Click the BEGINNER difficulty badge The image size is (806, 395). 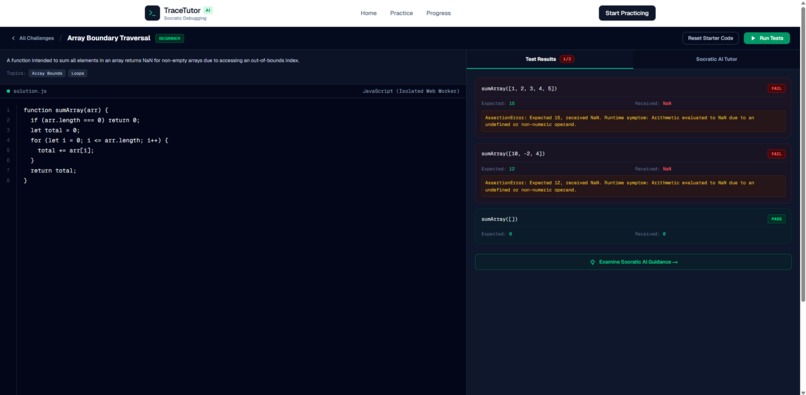pos(169,38)
